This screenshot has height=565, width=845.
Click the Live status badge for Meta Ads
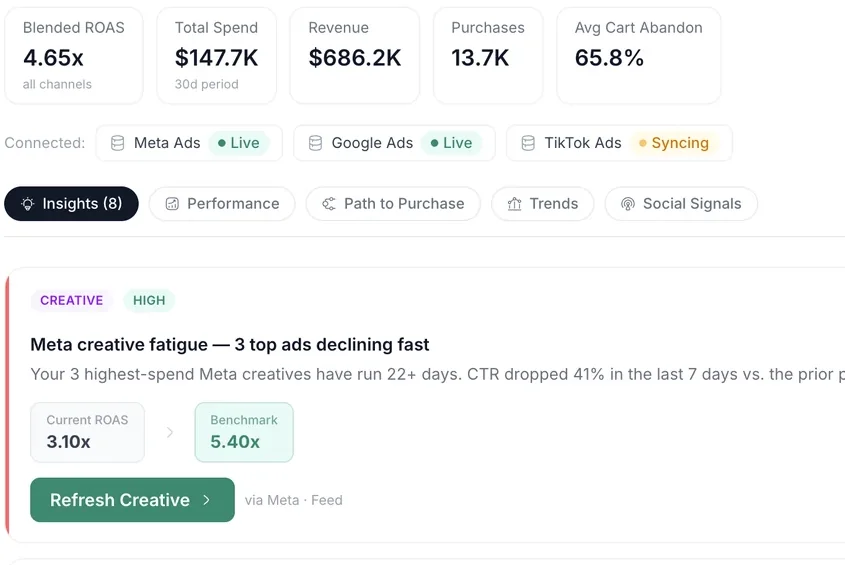click(x=239, y=143)
